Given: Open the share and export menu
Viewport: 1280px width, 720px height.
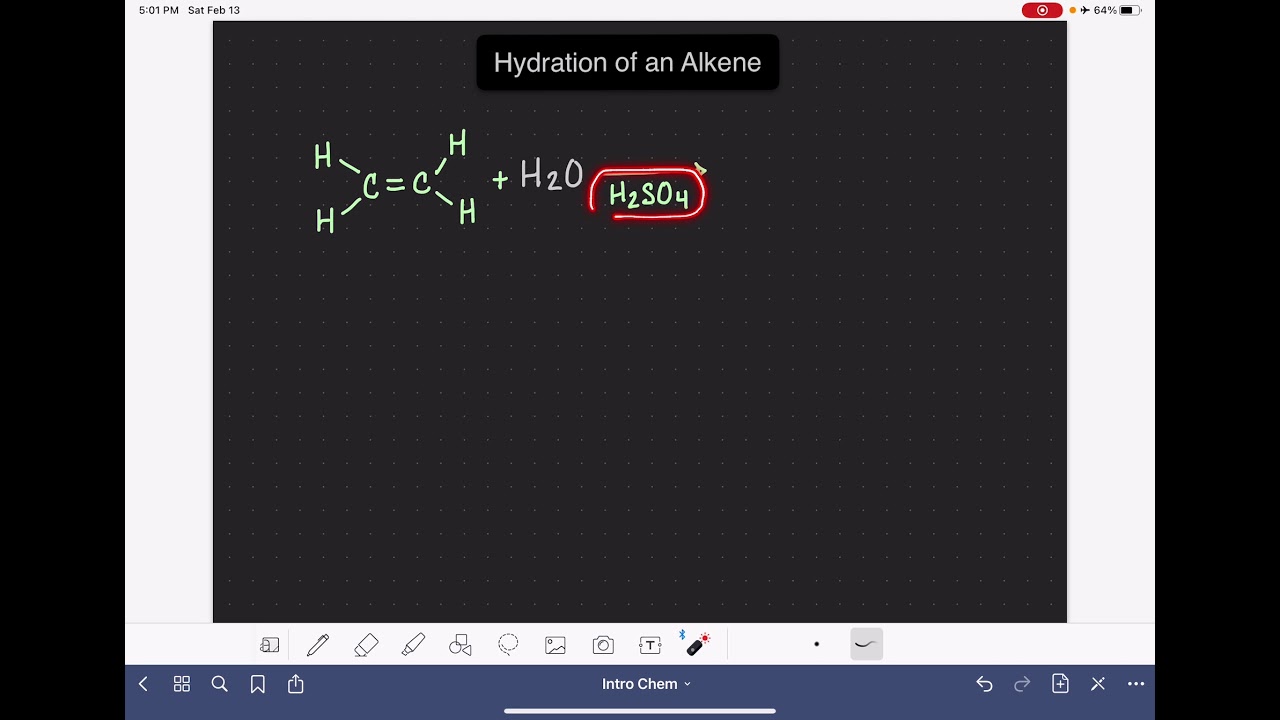Looking at the screenshot, I should 296,684.
